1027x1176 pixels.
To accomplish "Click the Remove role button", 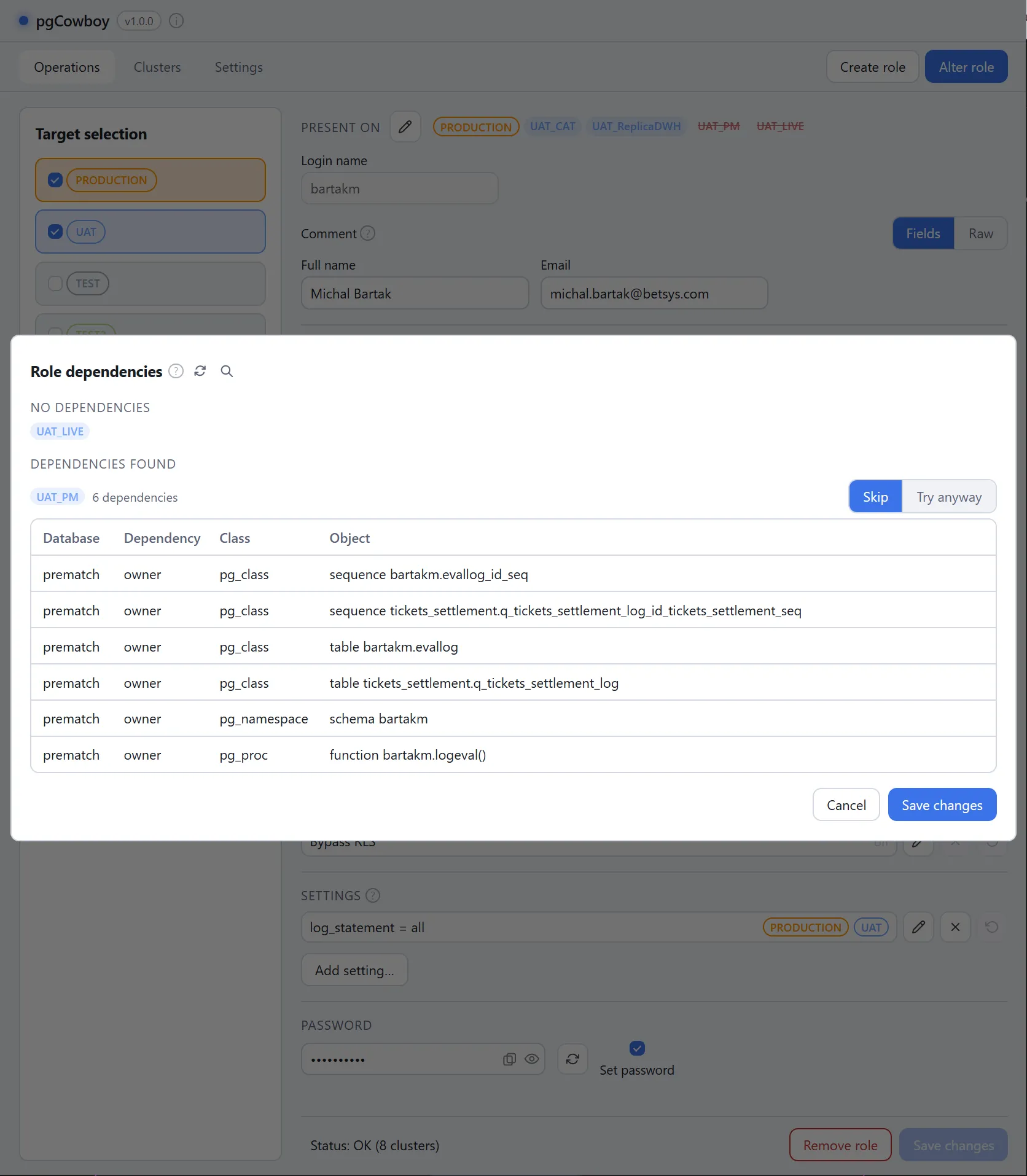I will (840, 1145).
